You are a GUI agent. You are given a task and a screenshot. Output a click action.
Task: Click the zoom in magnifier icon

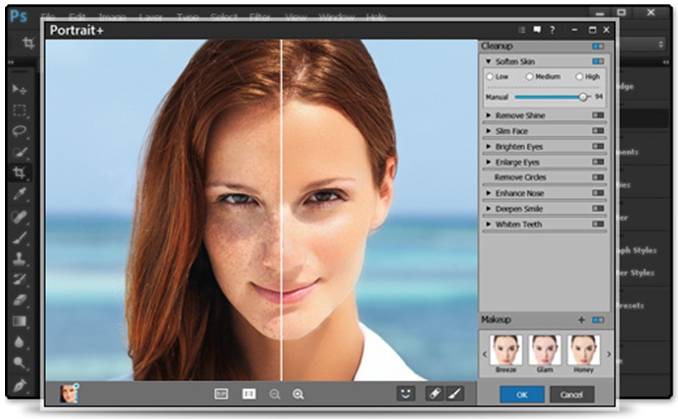(296, 394)
